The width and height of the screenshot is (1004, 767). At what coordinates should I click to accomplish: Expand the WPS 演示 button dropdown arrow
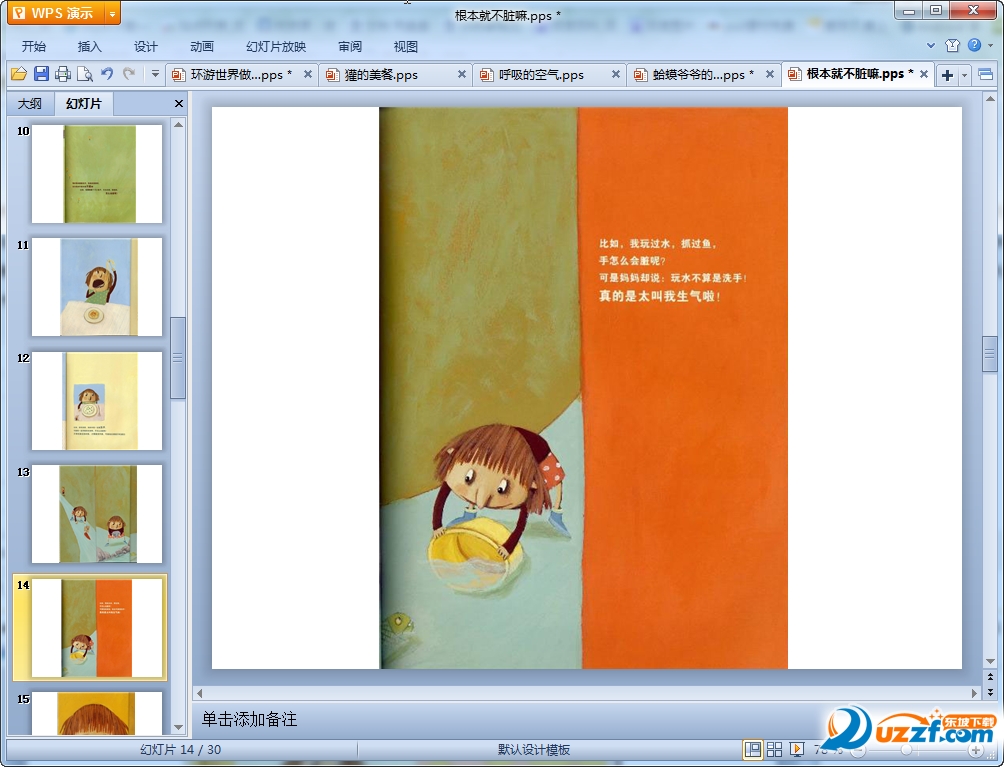point(112,13)
